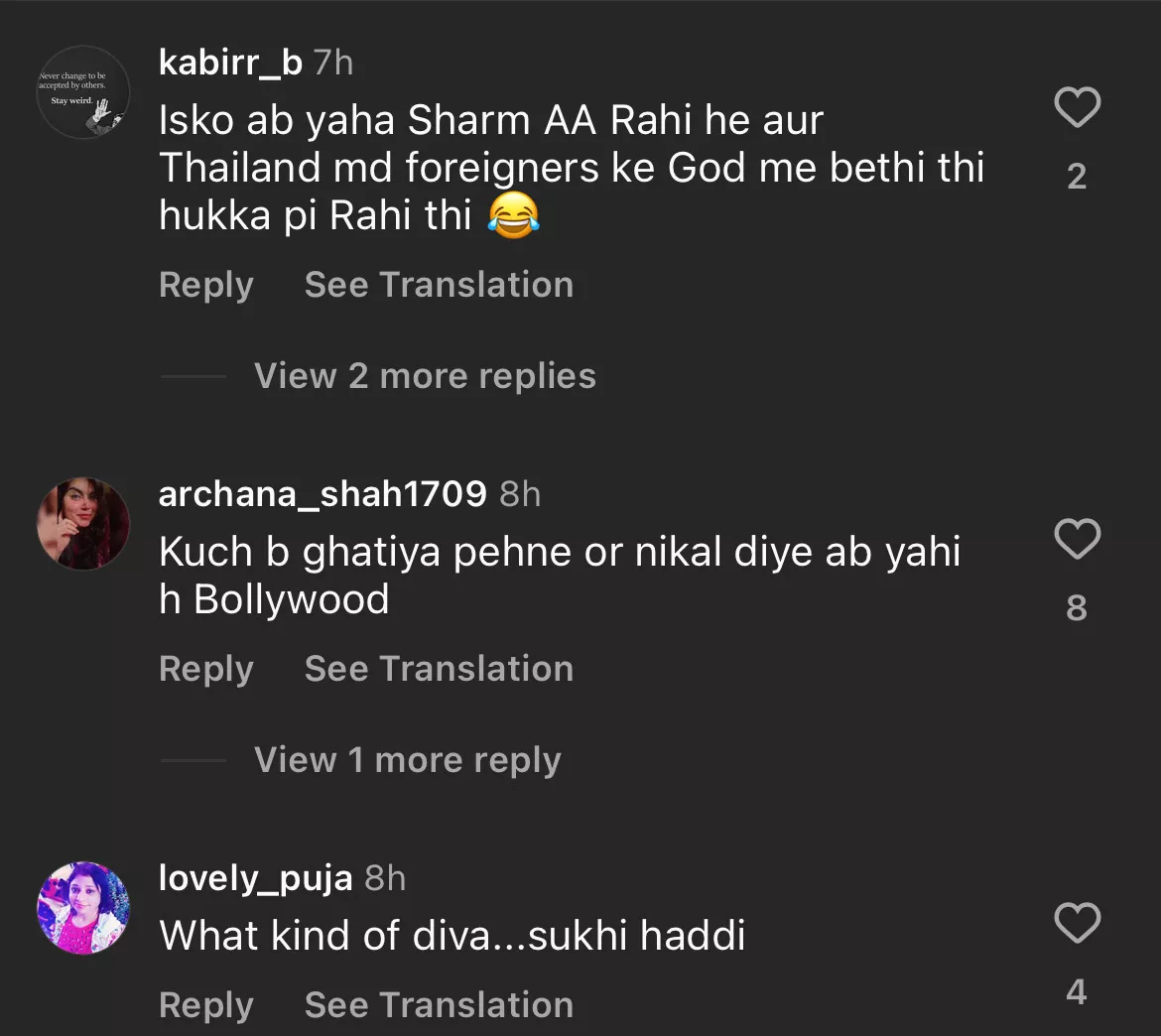The height and width of the screenshot is (1036, 1161).
Task: Open kabirr_b username link
Action: [x=230, y=63]
